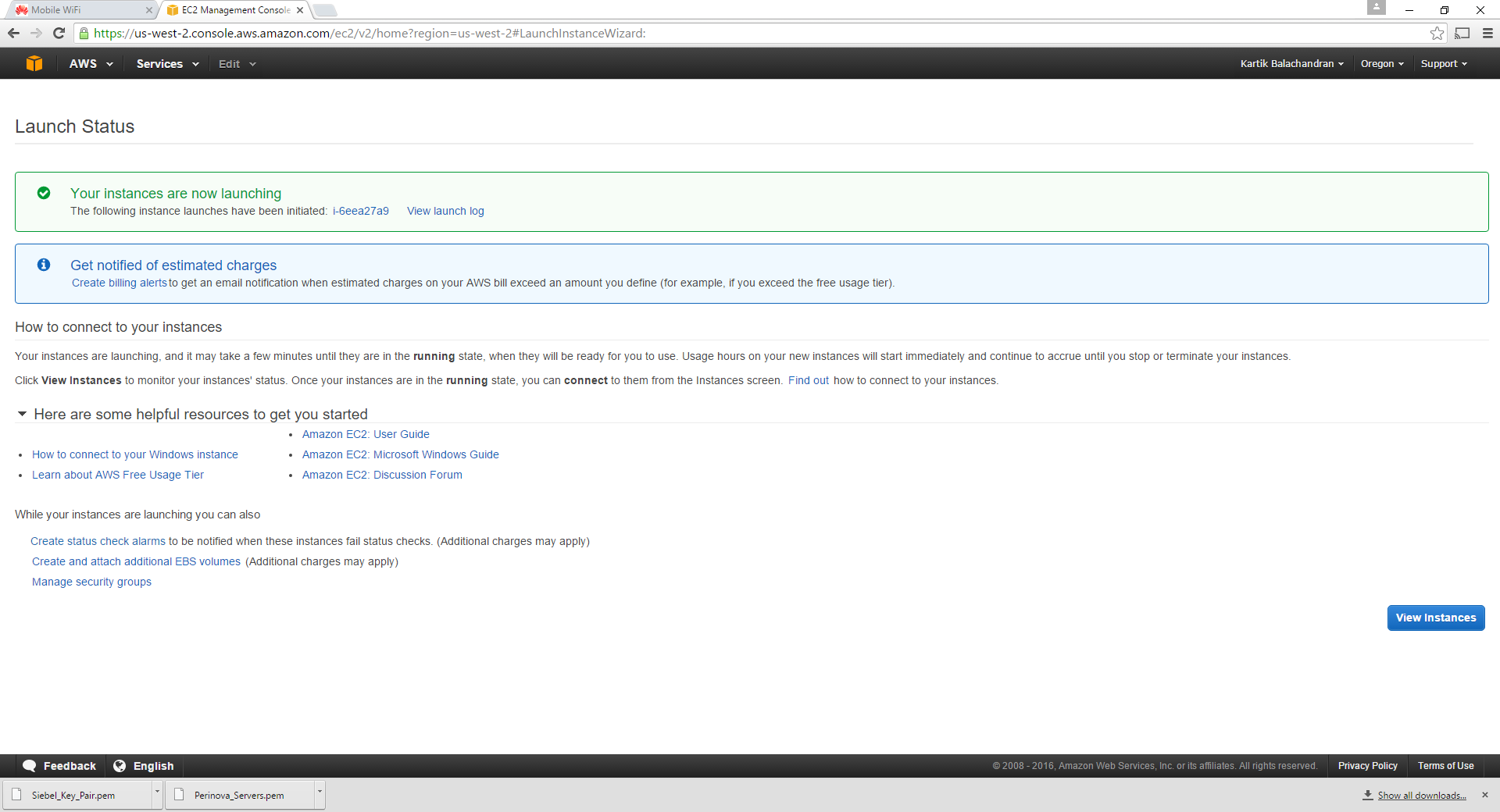Click the blue information icon
Image resolution: width=1500 pixels, height=812 pixels.
point(44,265)
